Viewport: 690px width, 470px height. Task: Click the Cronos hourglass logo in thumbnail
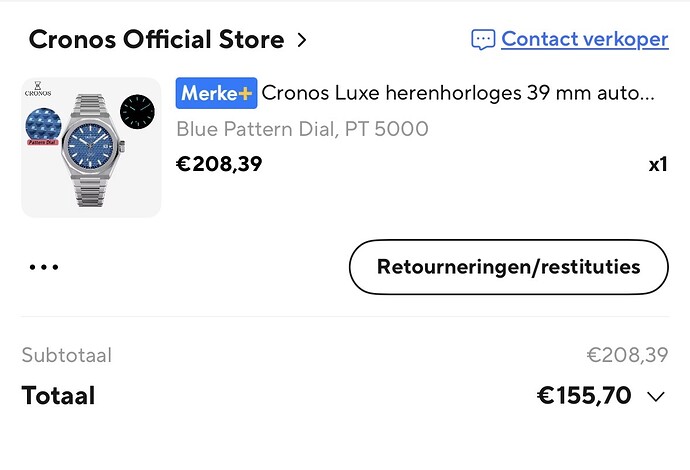tap(38, 88)
